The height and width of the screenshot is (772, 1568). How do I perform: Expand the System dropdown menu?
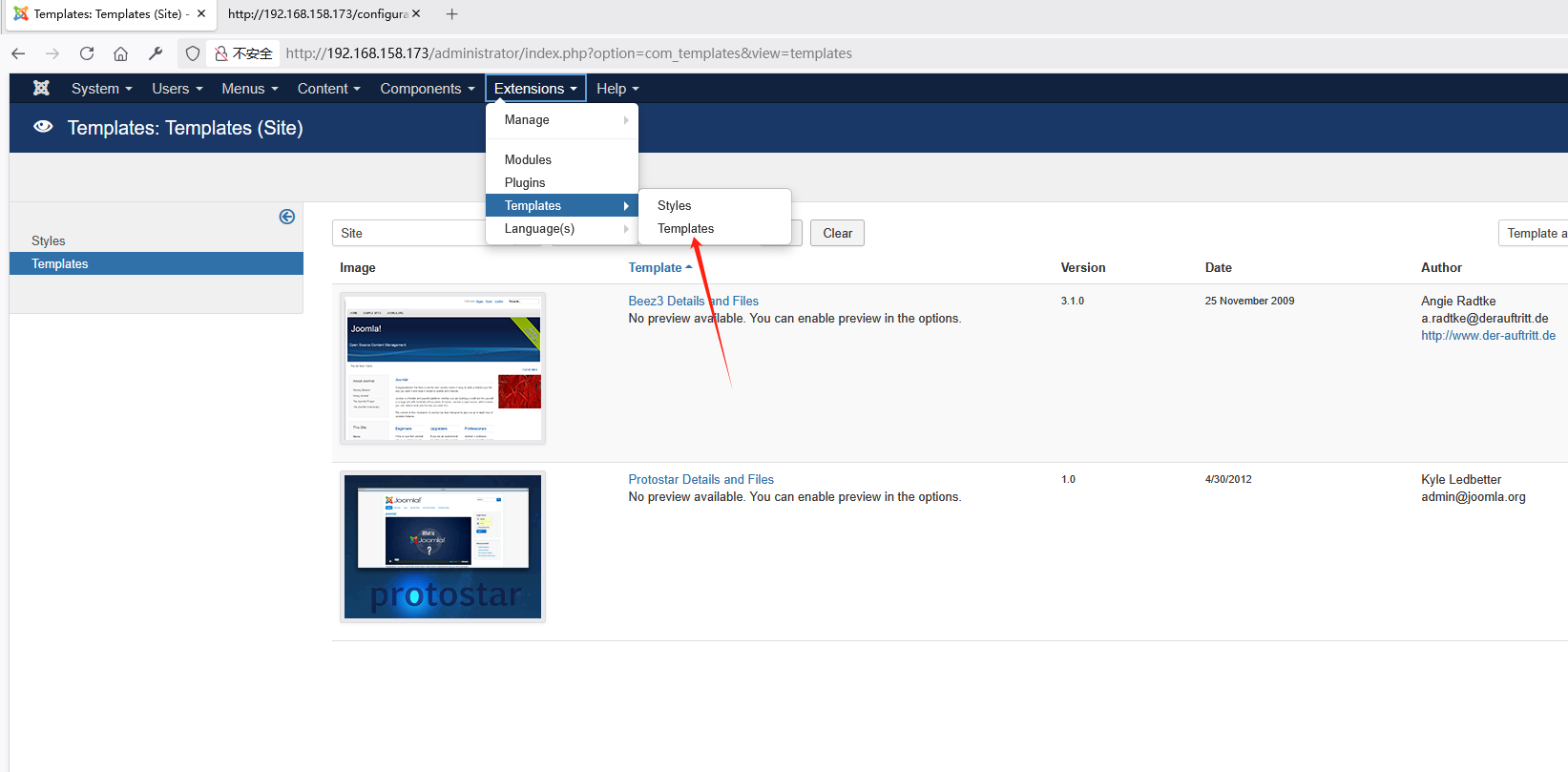[101, 89]
